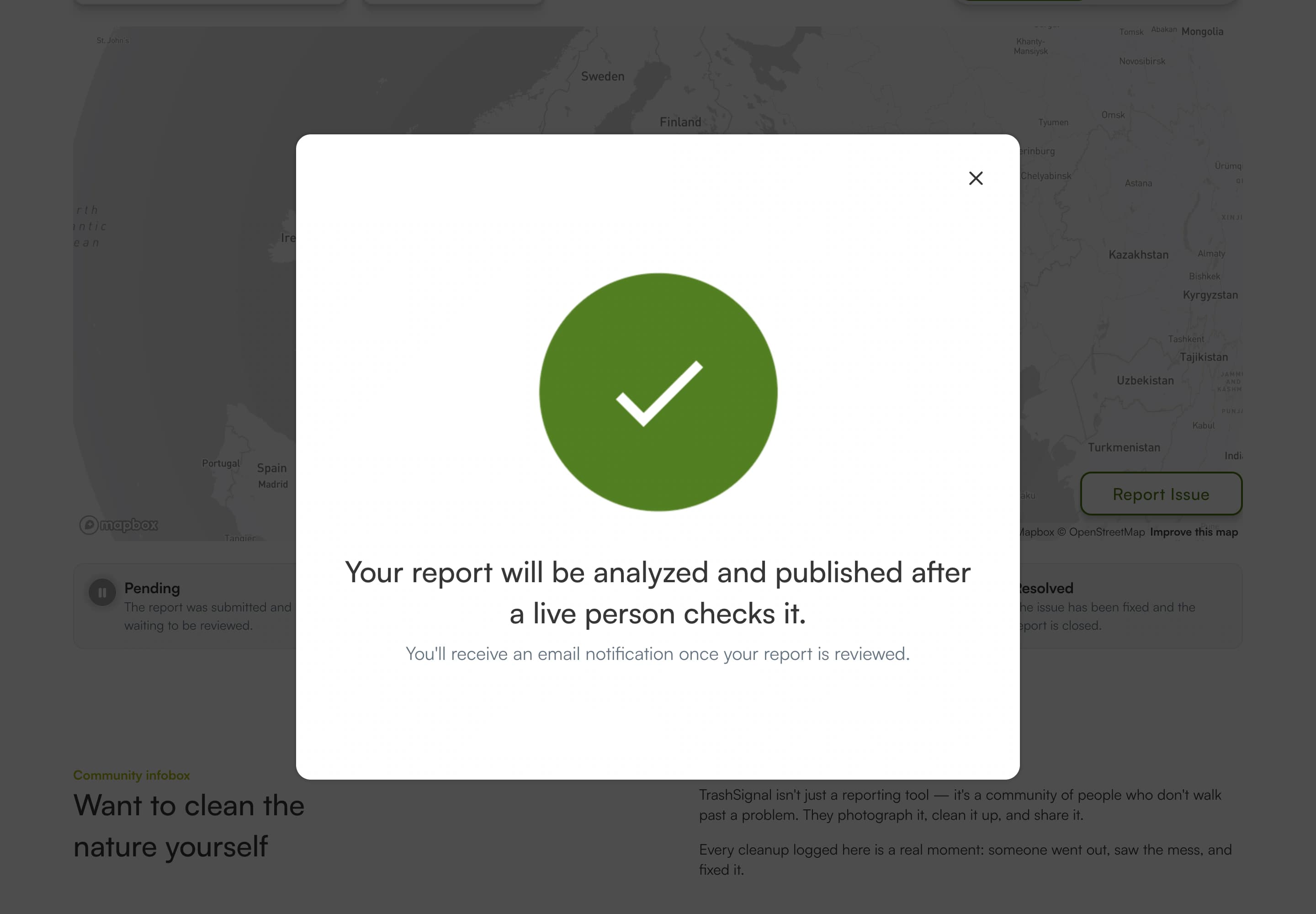Click the Uzbekistan label on the map

pos(1145,381)
